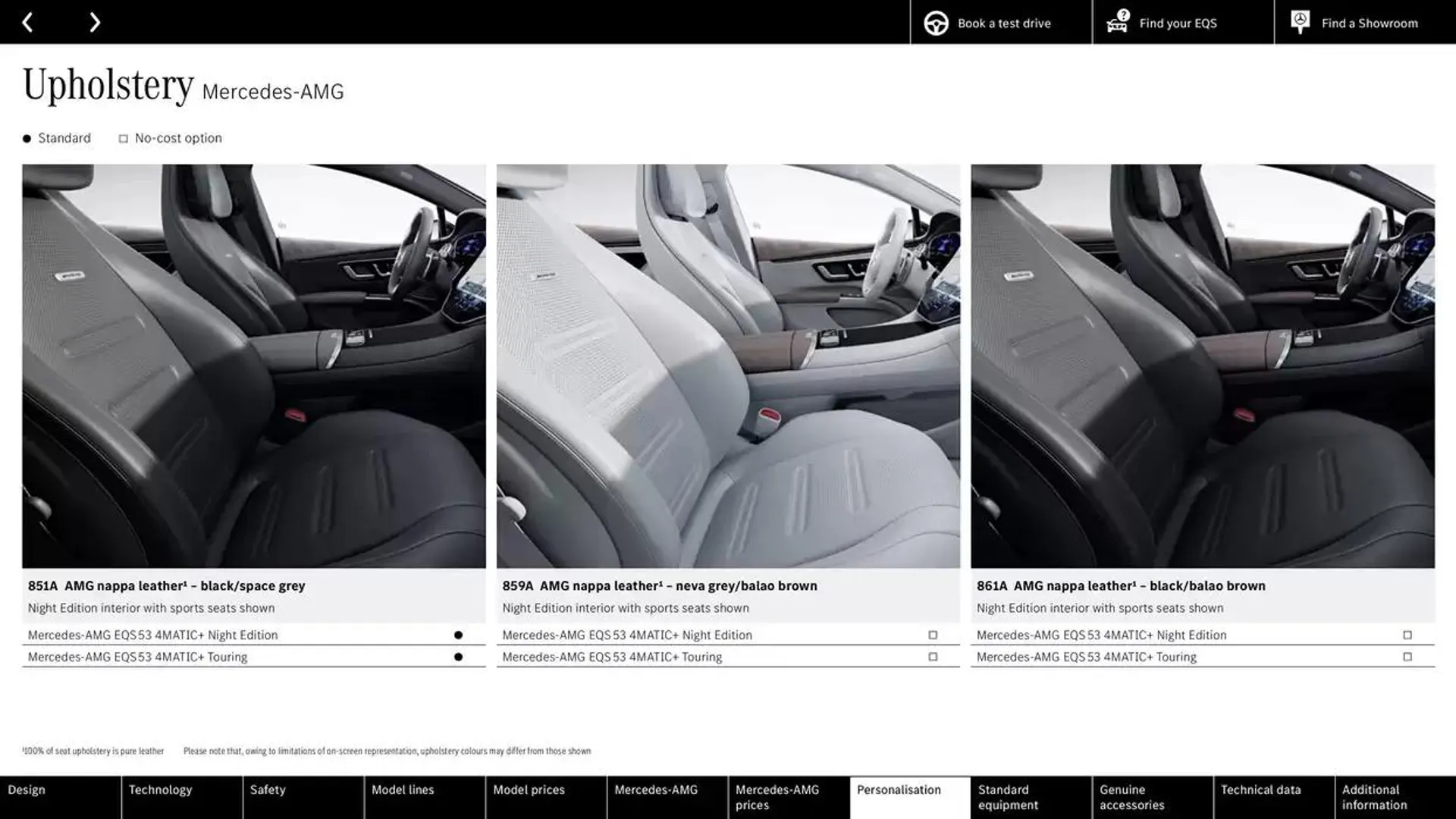
Task: Click the Personalisation tab at bottom
Action: (898, 797)
